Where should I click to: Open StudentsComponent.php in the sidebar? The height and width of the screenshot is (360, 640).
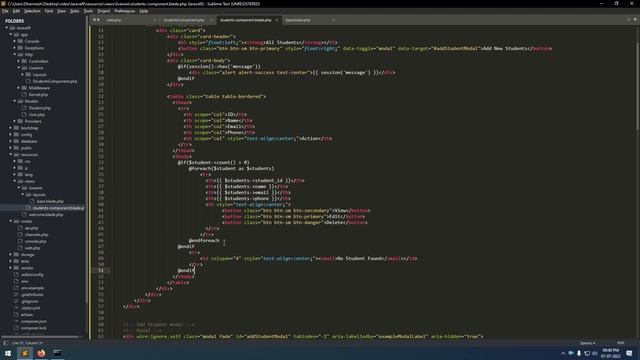point(55,81)
